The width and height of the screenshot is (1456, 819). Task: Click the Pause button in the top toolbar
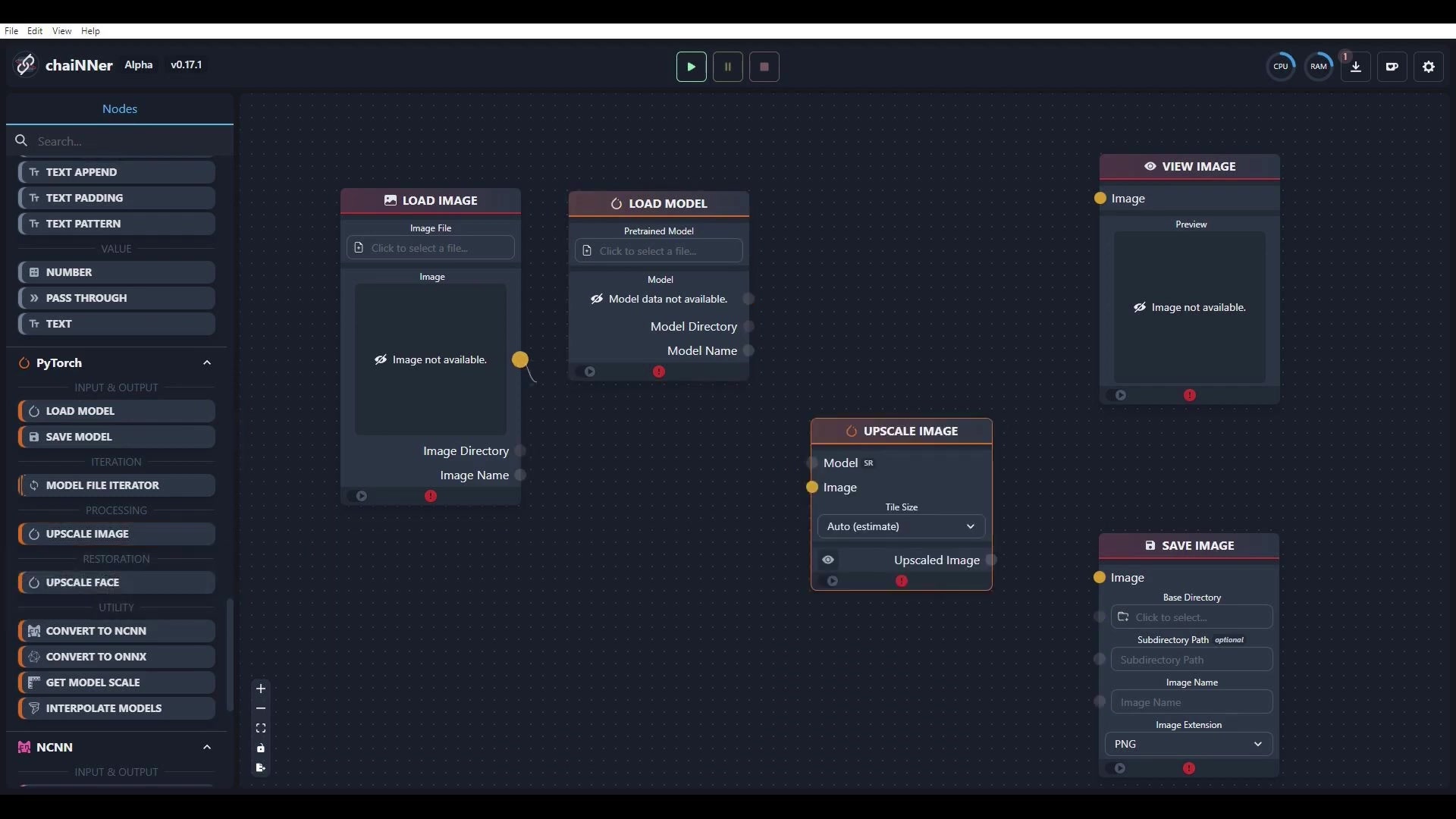[x=727, y=67]
